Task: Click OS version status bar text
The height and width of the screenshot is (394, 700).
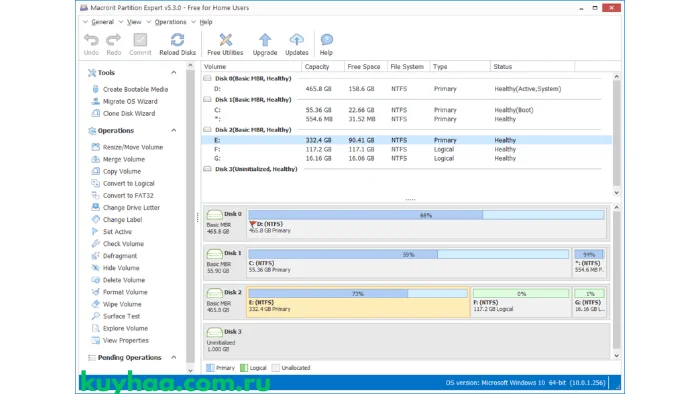Action: click(525, 383)
